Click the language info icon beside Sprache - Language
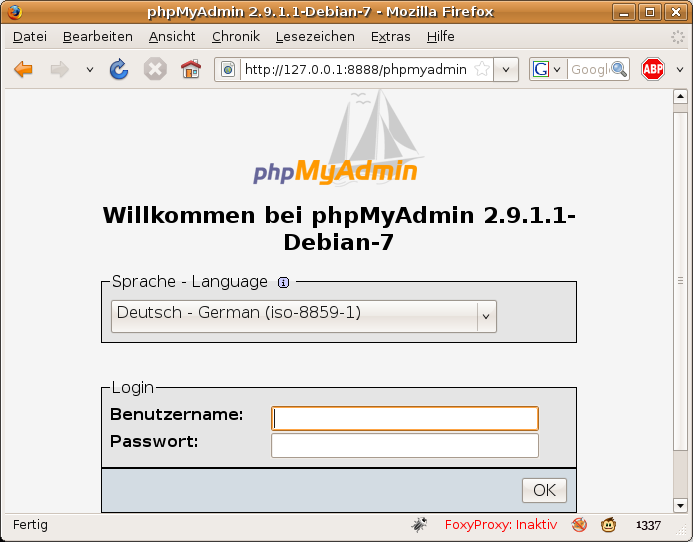Viewport: 693px width, 542px height. pos(283,282)
